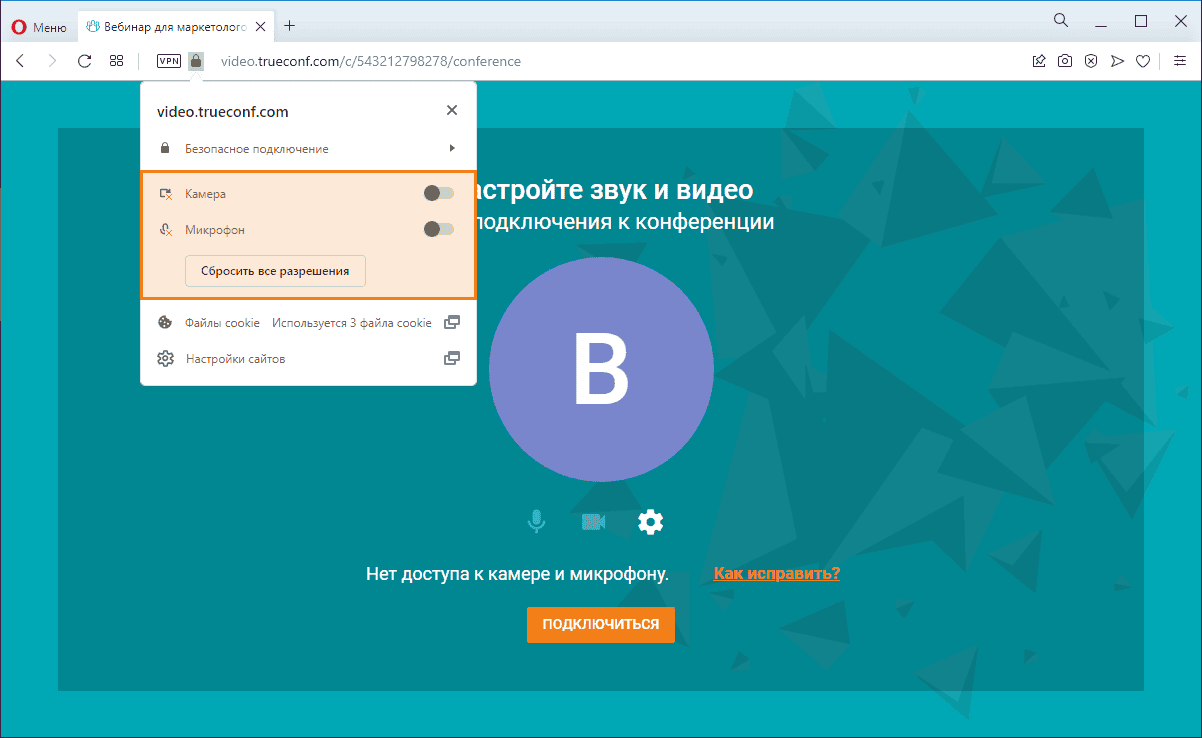Open the Easy Setup sliders icon
The height and width of the screenshot is (738, 1202).
[1180, 61]
